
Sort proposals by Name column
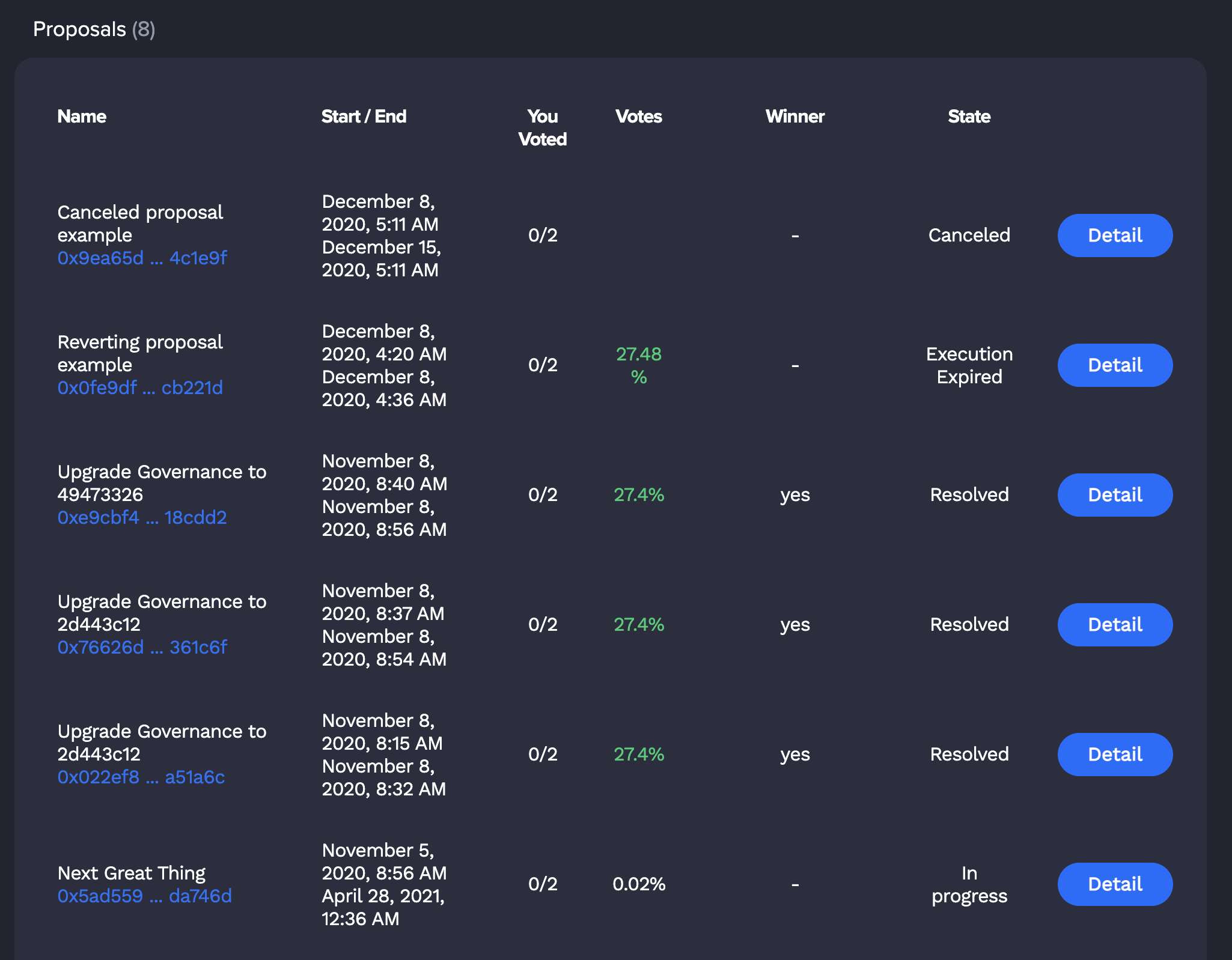82,117
